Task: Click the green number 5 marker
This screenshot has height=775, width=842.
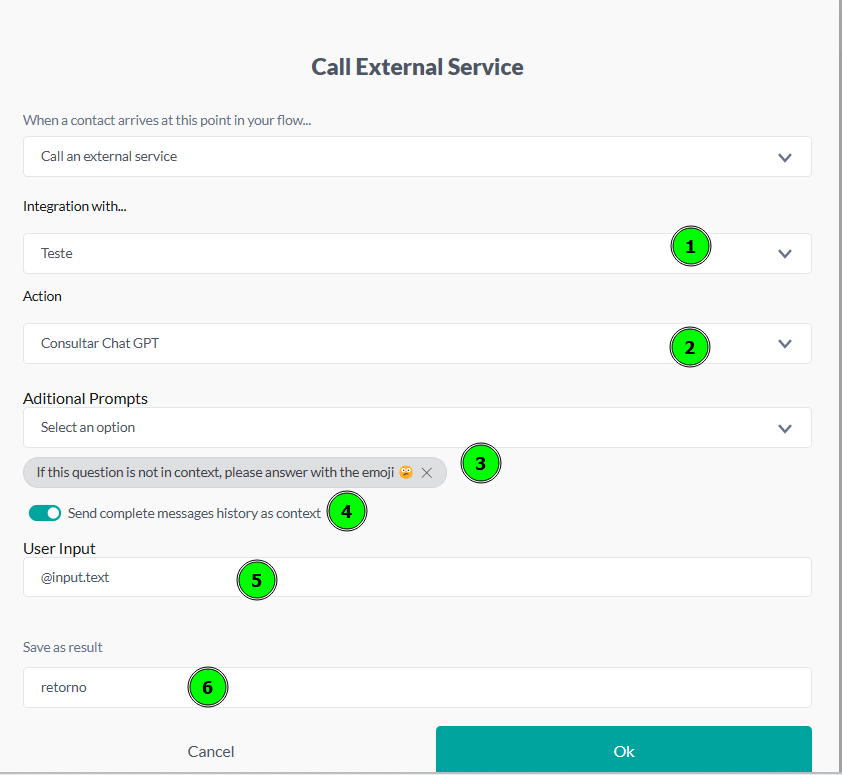Action: (256, 580)
